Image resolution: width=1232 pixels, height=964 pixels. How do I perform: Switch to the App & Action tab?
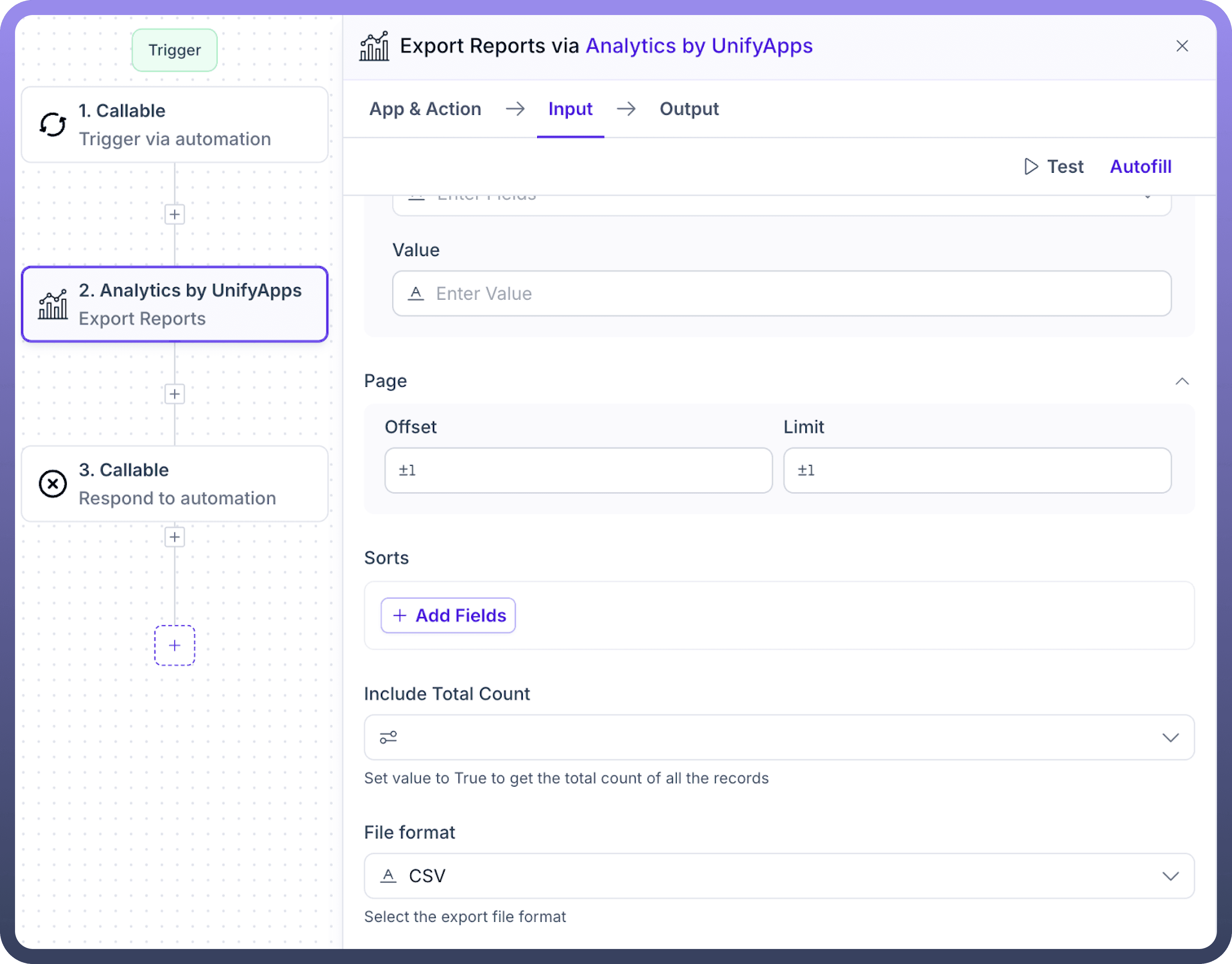click(425, 109)
